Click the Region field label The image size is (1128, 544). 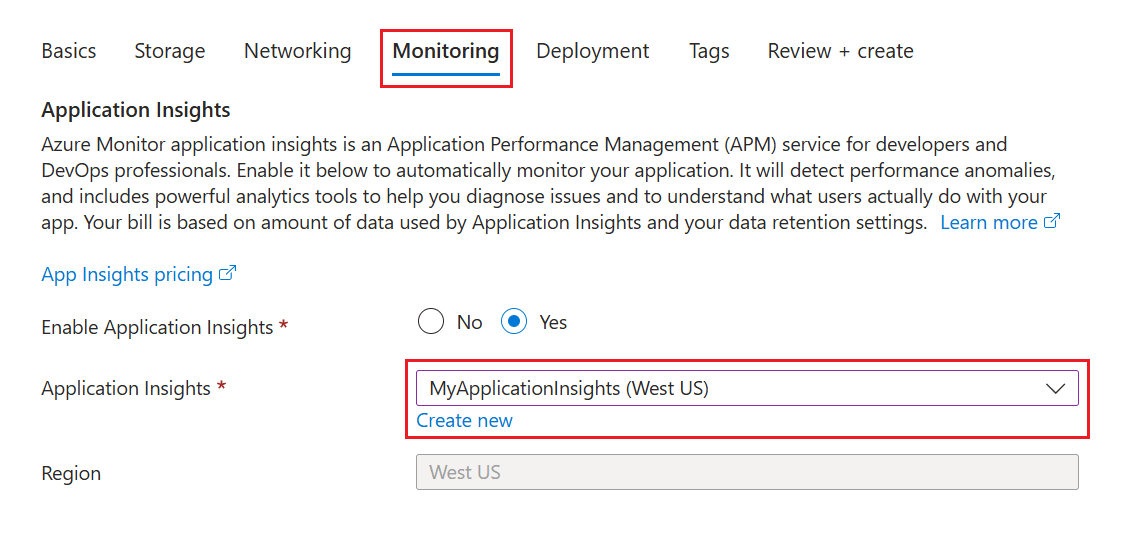71,473
